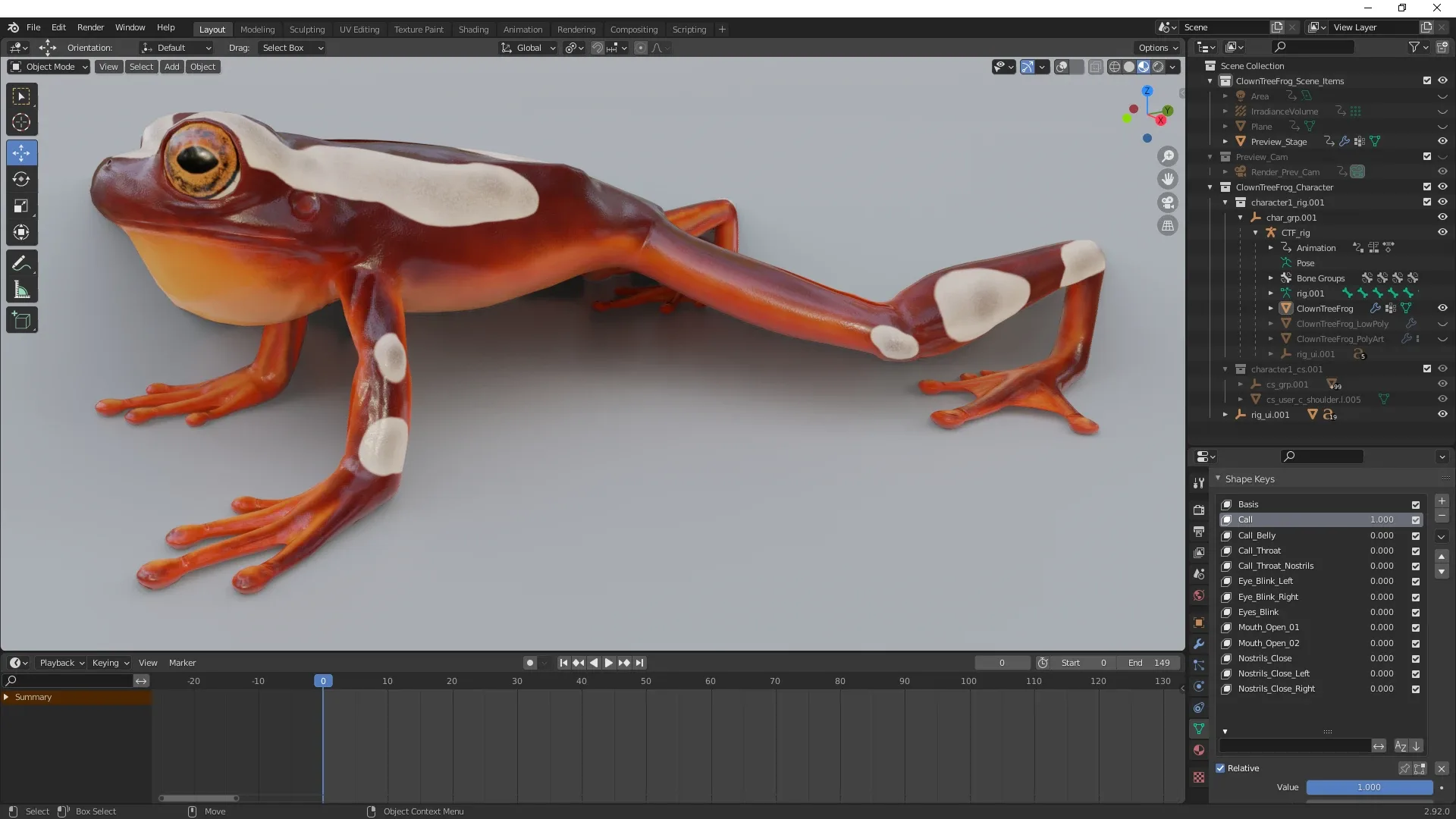Switch to rendered viewport shading
The height and width of the screenshot is (819, 1456).
click(1158, 67)
